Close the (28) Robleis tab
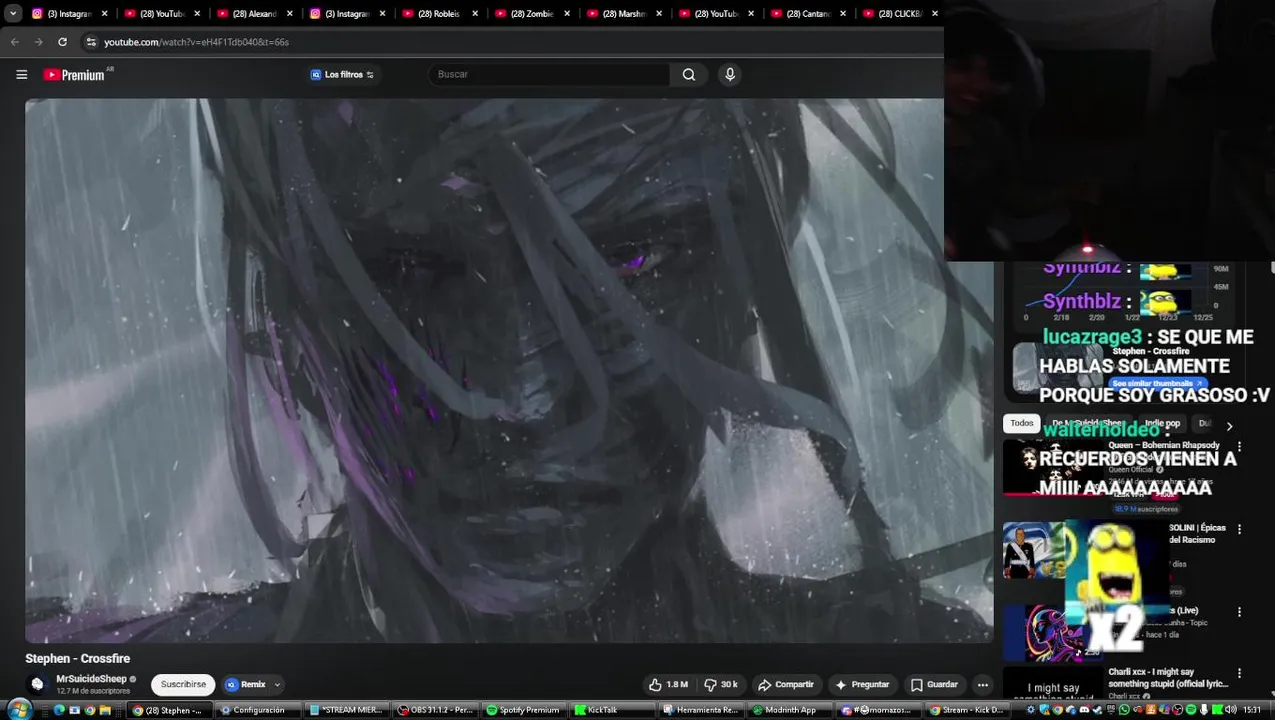 [475, 14]
